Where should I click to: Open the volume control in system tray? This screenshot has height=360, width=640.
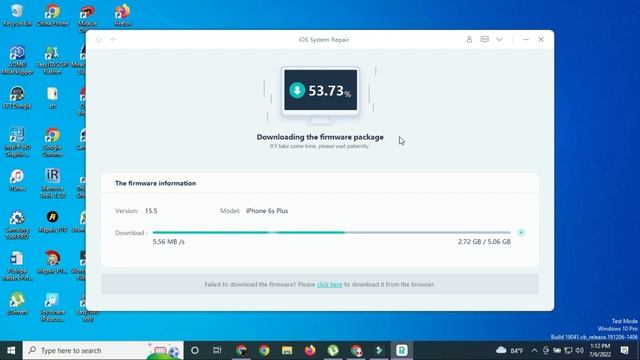click(x=579, y=351)
